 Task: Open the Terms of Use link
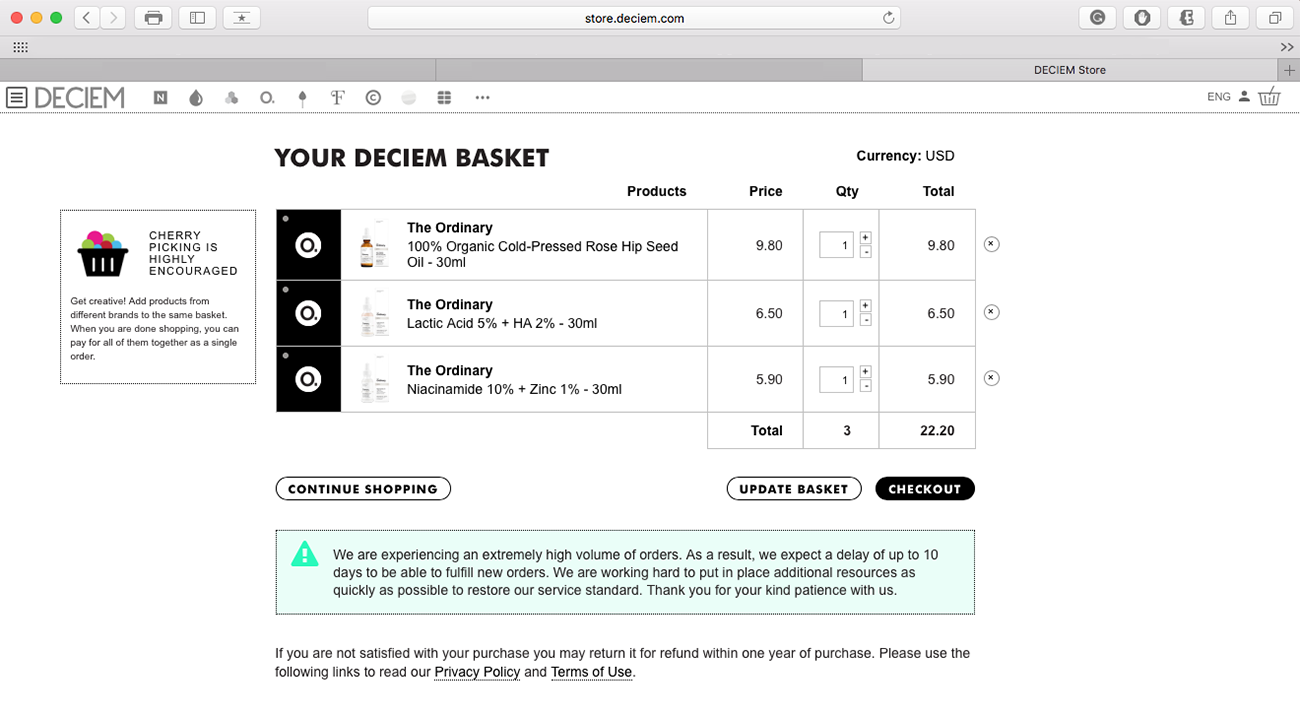click(x=591, y=672)
